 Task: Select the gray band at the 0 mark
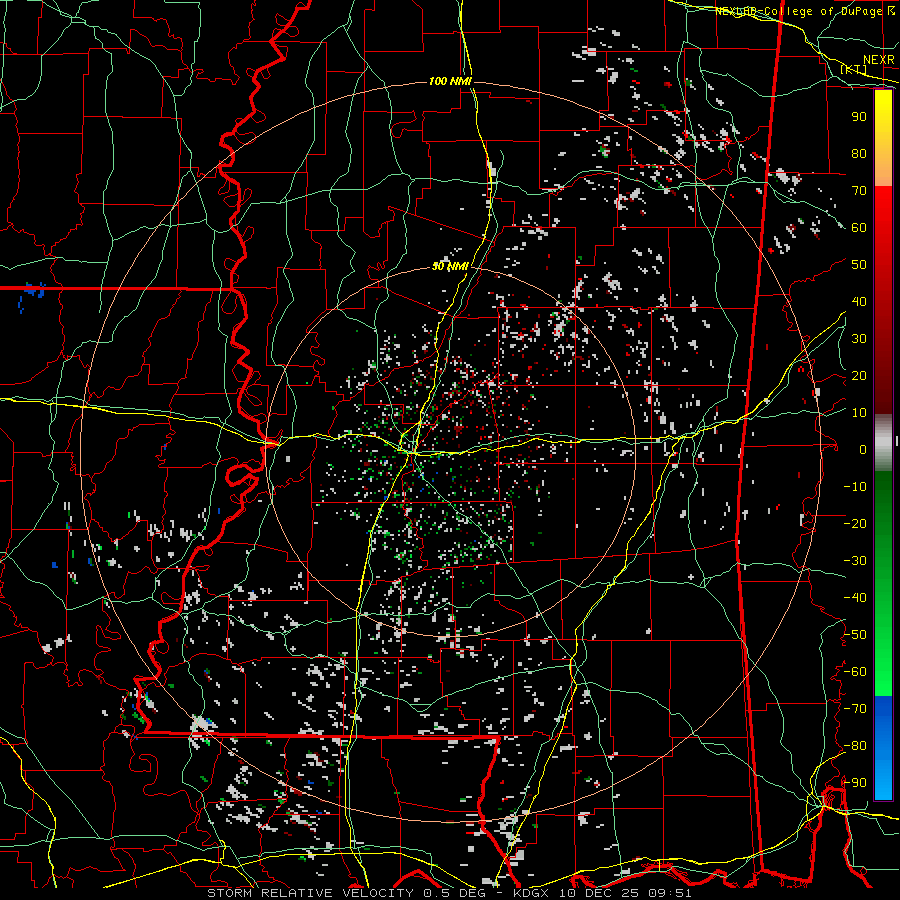(883, 443)
